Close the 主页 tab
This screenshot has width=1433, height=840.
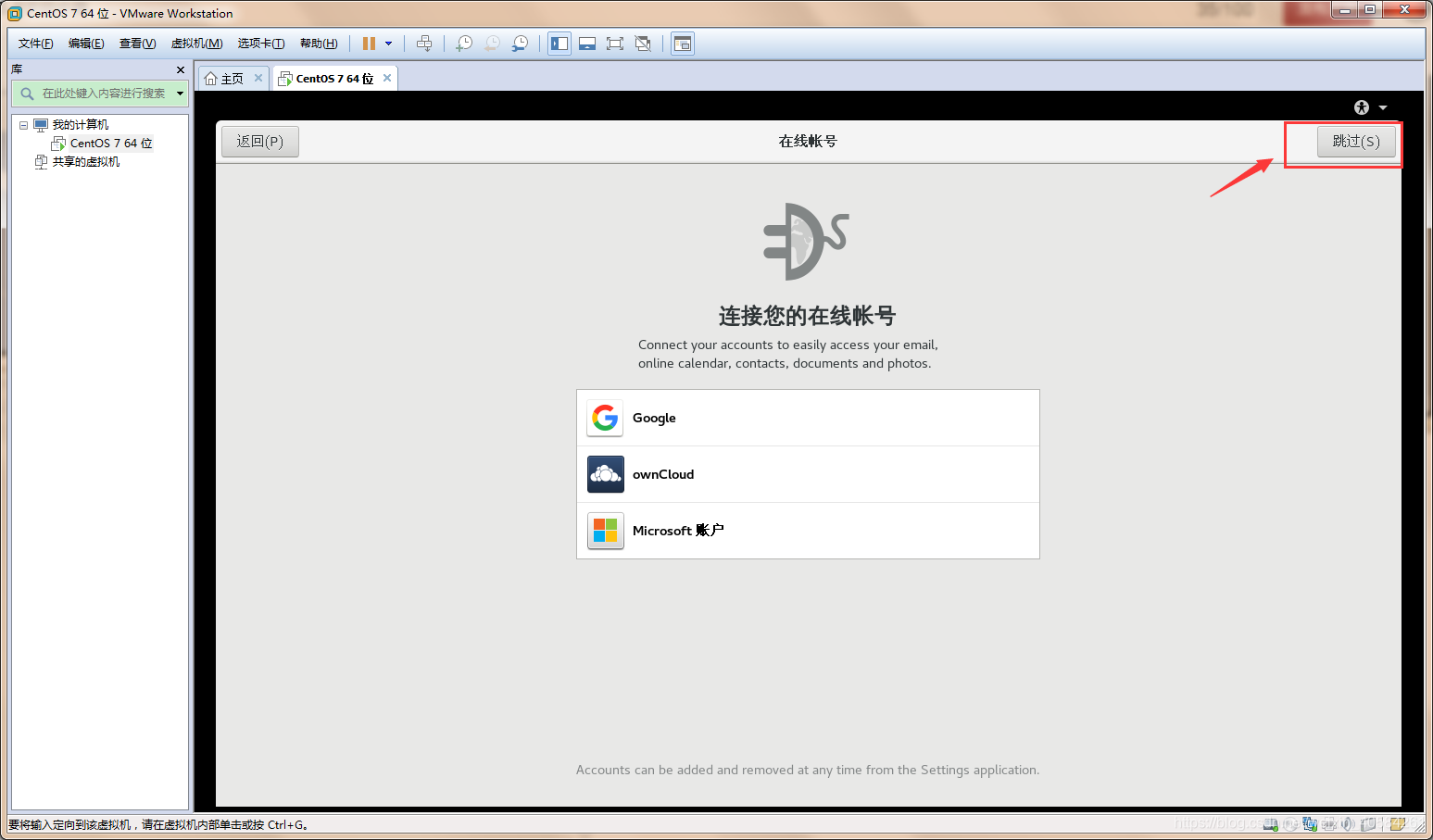258,78
